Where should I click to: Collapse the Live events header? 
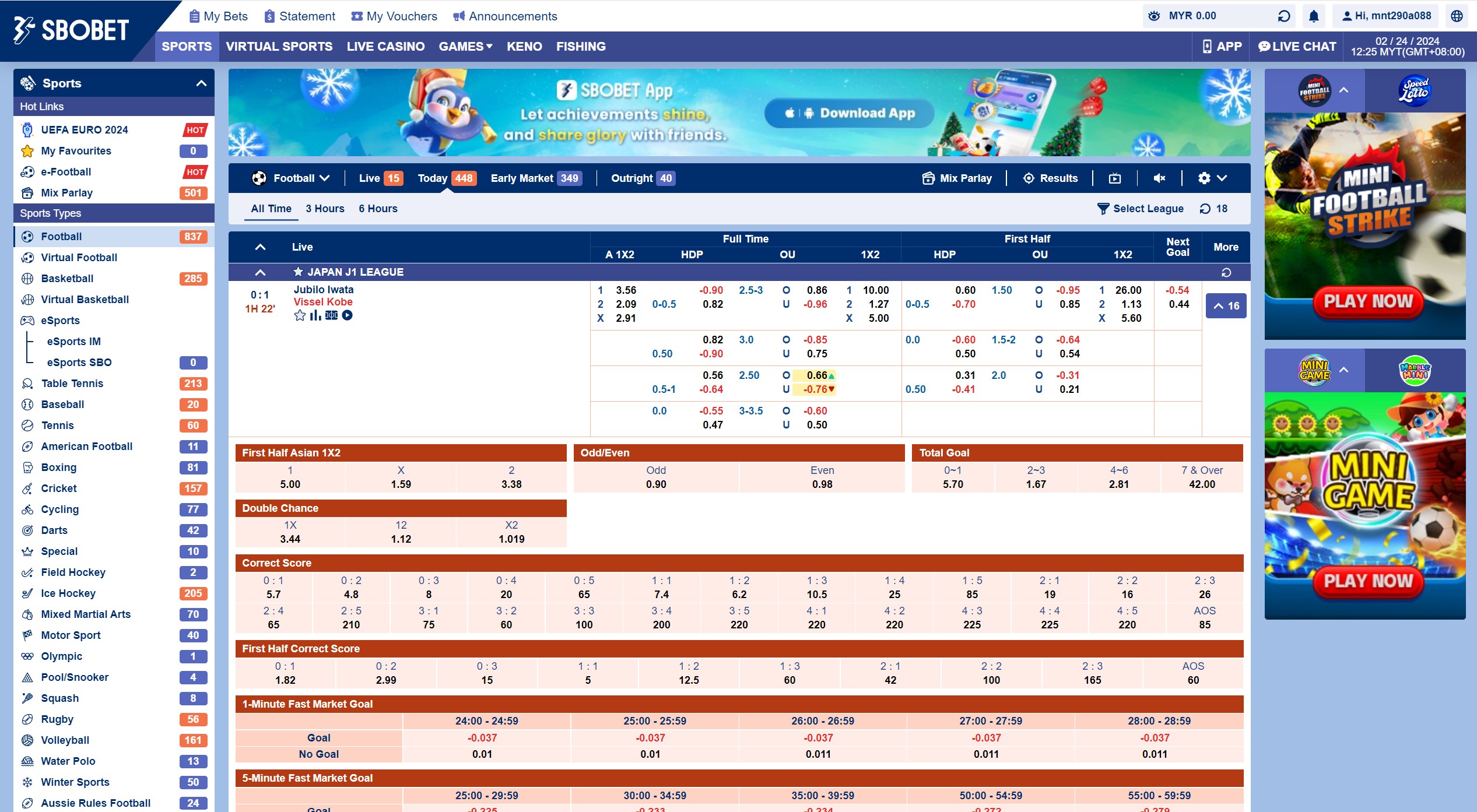tap(260, 247)
